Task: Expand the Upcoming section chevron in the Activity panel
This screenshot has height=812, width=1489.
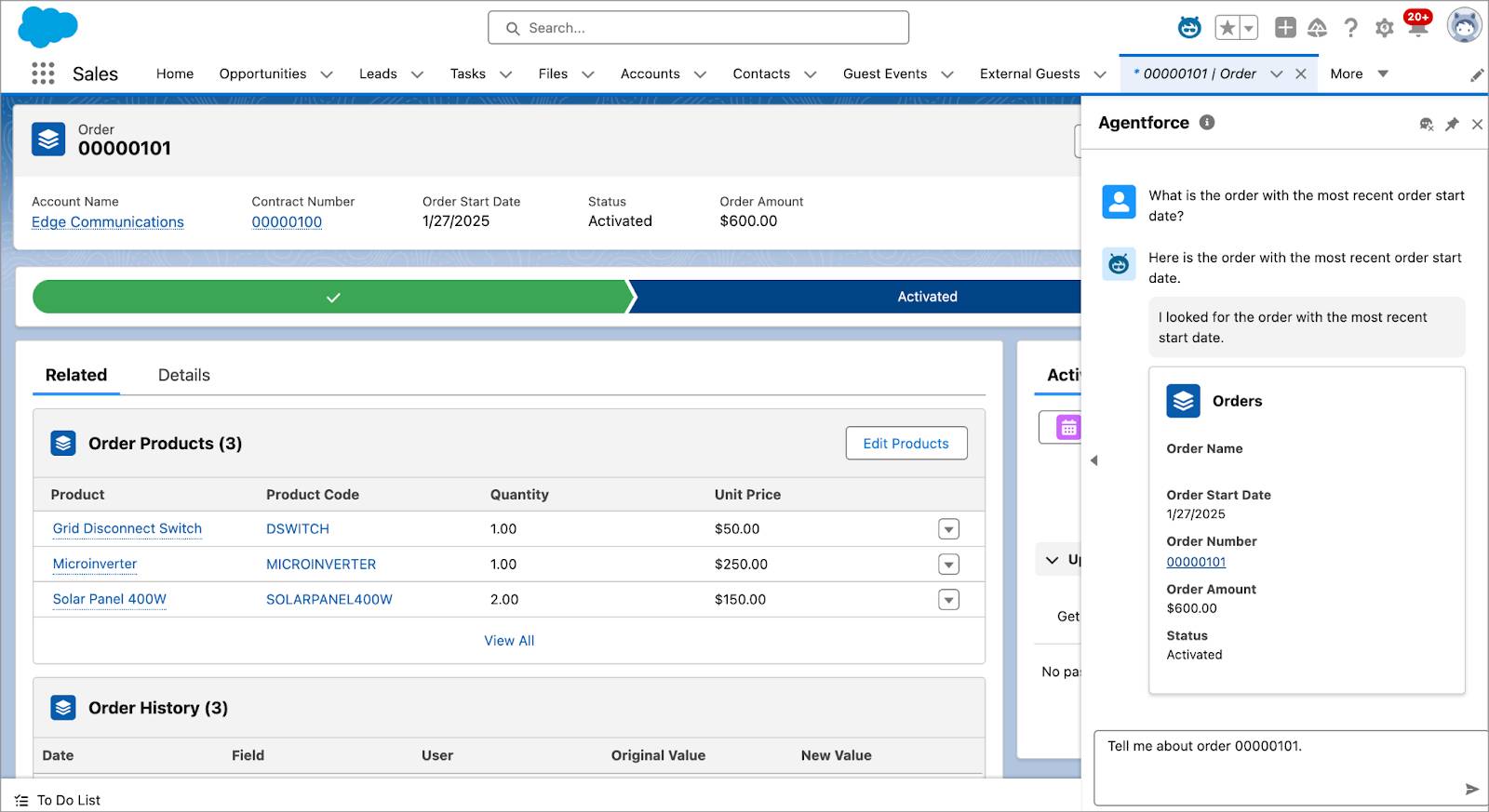Action: tap(1052, 560)
